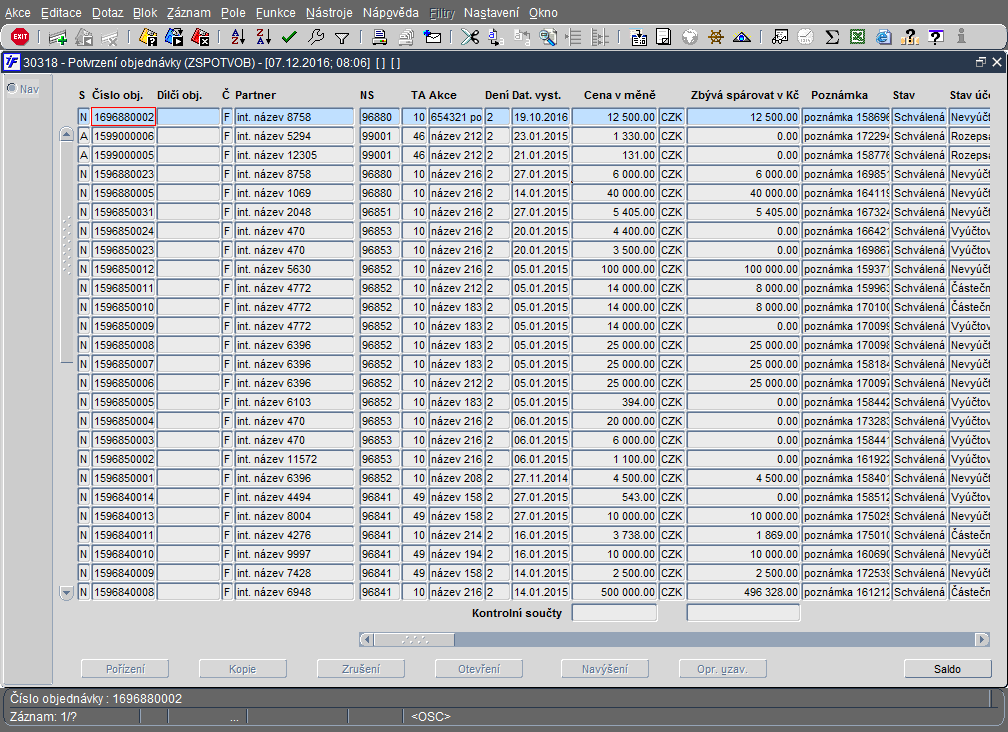Click the wrench tool icon

(316, 37)
